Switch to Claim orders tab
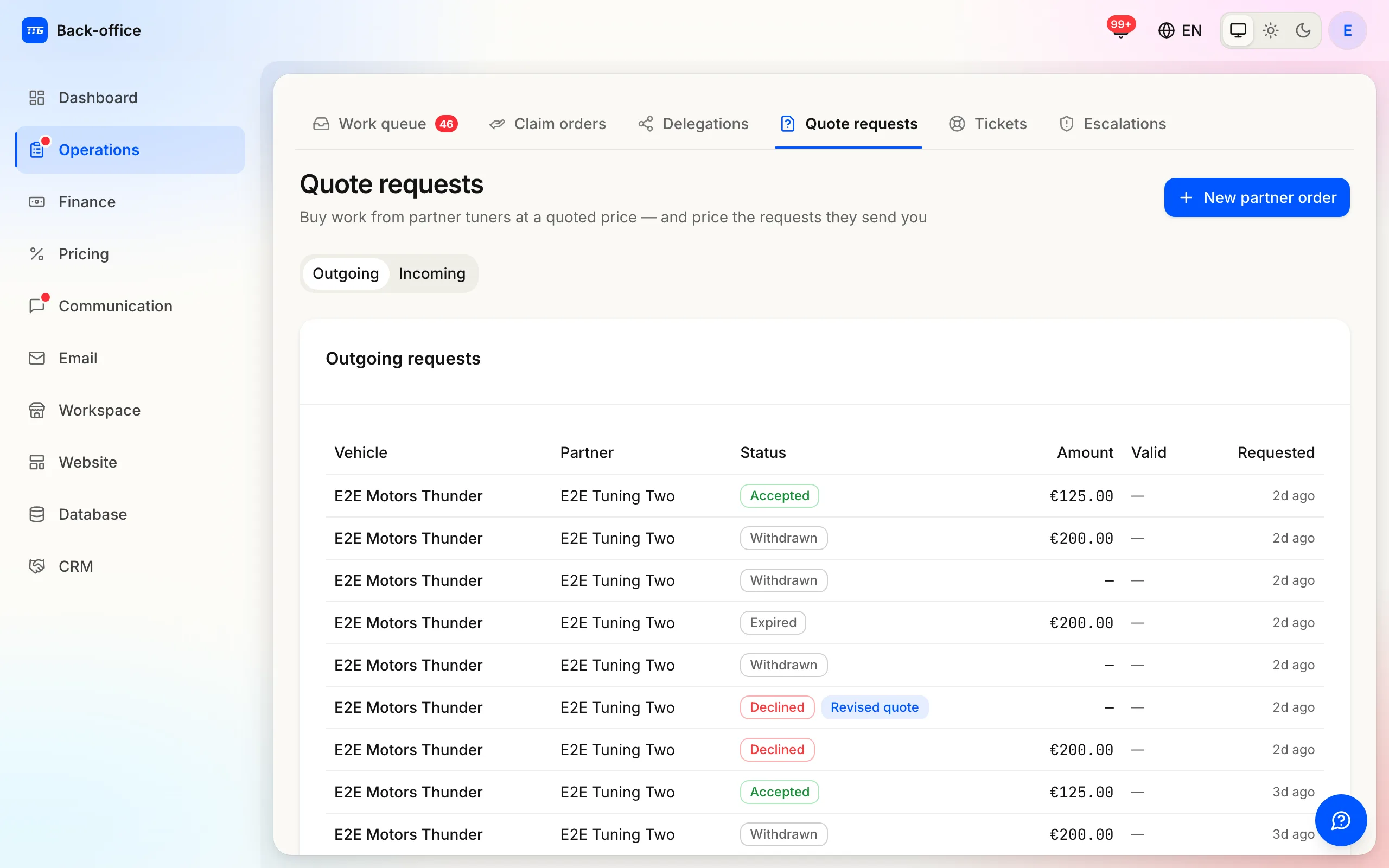Image resolution: width=1389 pixels, height=868 pixels. [x=547, y=124]
